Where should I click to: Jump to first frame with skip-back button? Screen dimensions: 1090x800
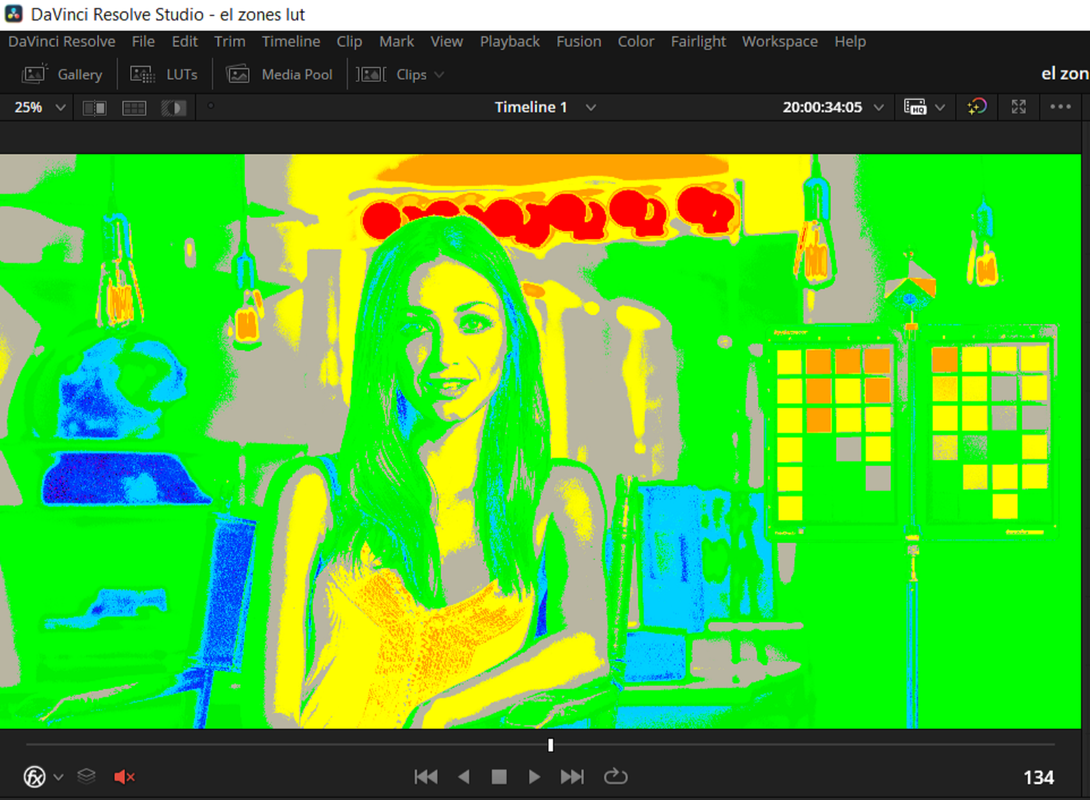click(x=426, y=776)
